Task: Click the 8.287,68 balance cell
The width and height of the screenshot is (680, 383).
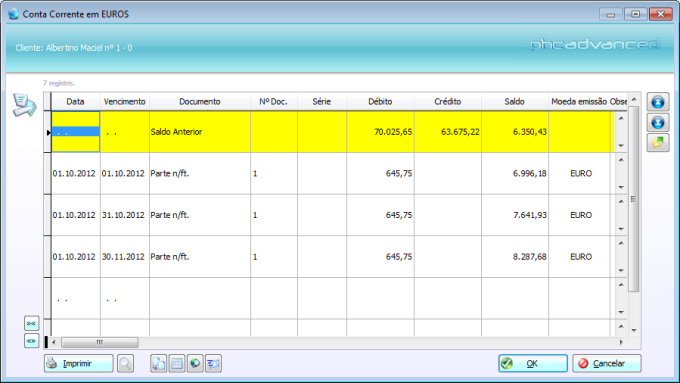Action: [515, 257]
